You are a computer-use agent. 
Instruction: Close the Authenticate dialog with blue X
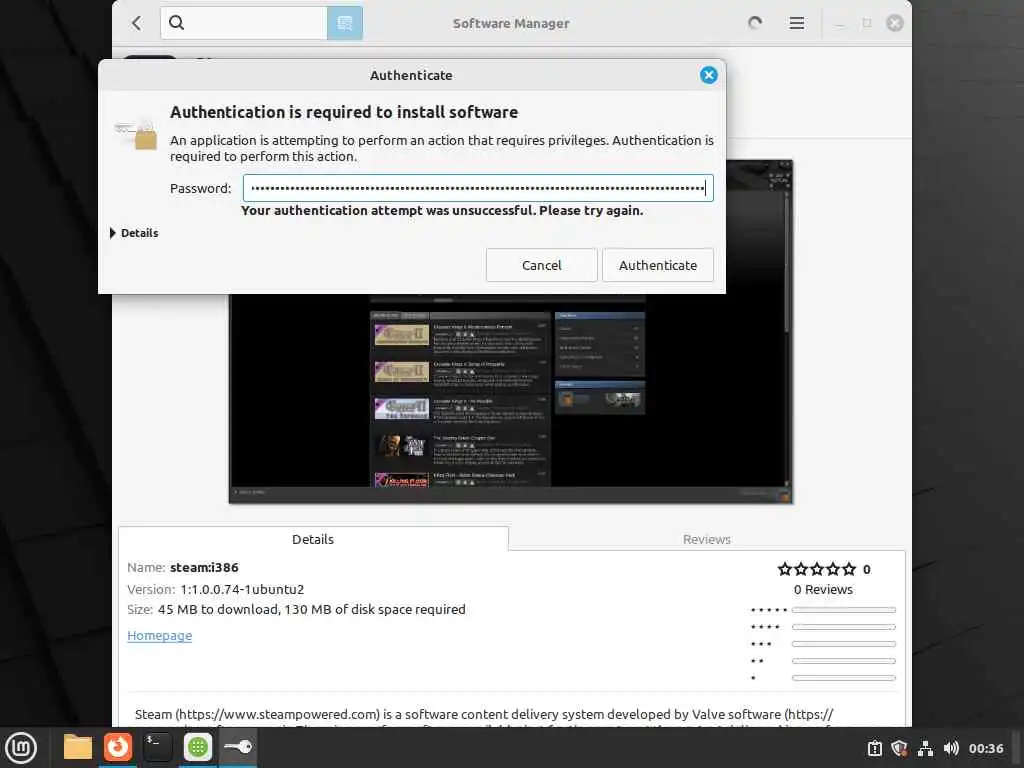[709, 75]
